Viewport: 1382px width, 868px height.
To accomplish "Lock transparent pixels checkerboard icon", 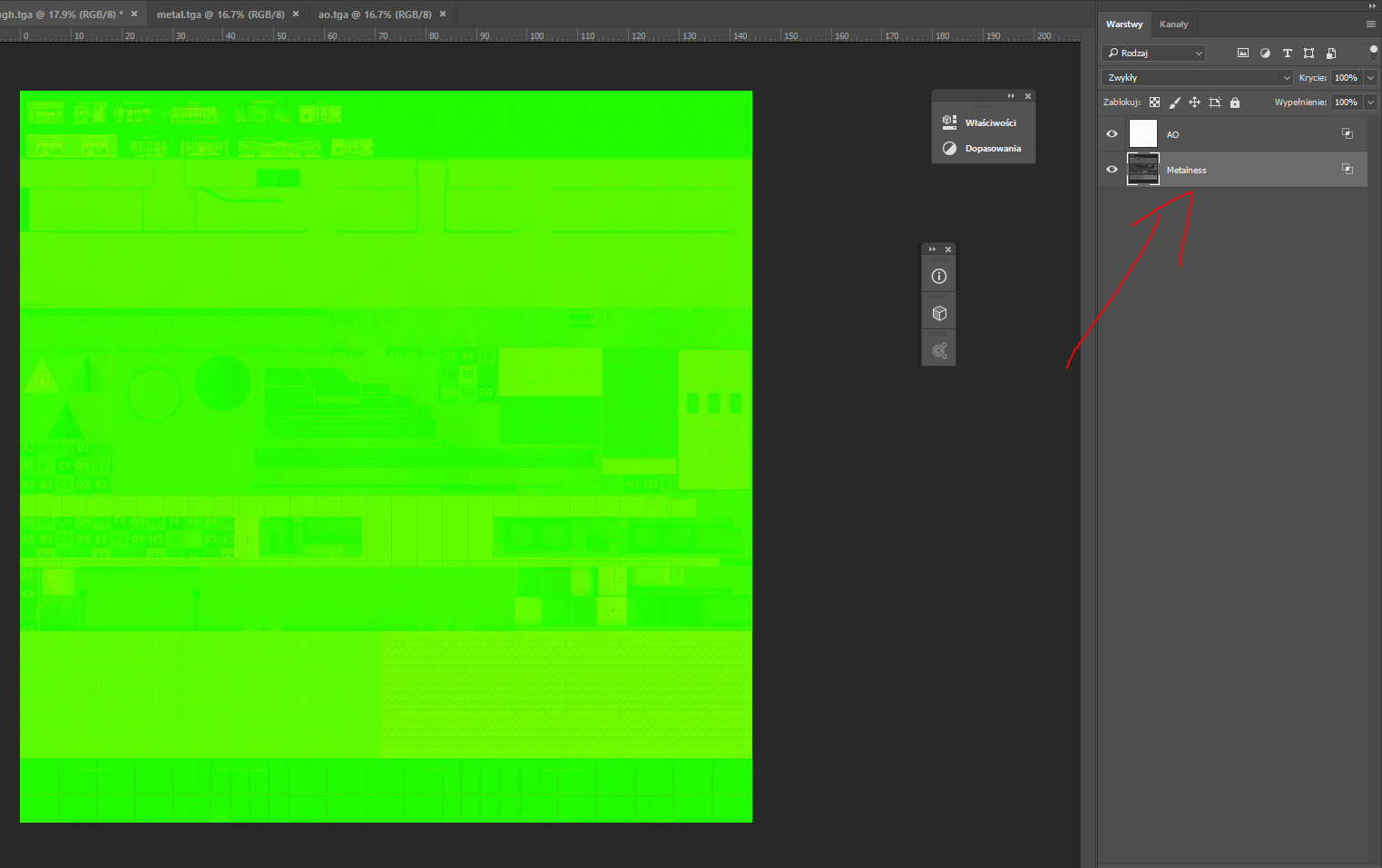I will click(x=1154, y=102).
